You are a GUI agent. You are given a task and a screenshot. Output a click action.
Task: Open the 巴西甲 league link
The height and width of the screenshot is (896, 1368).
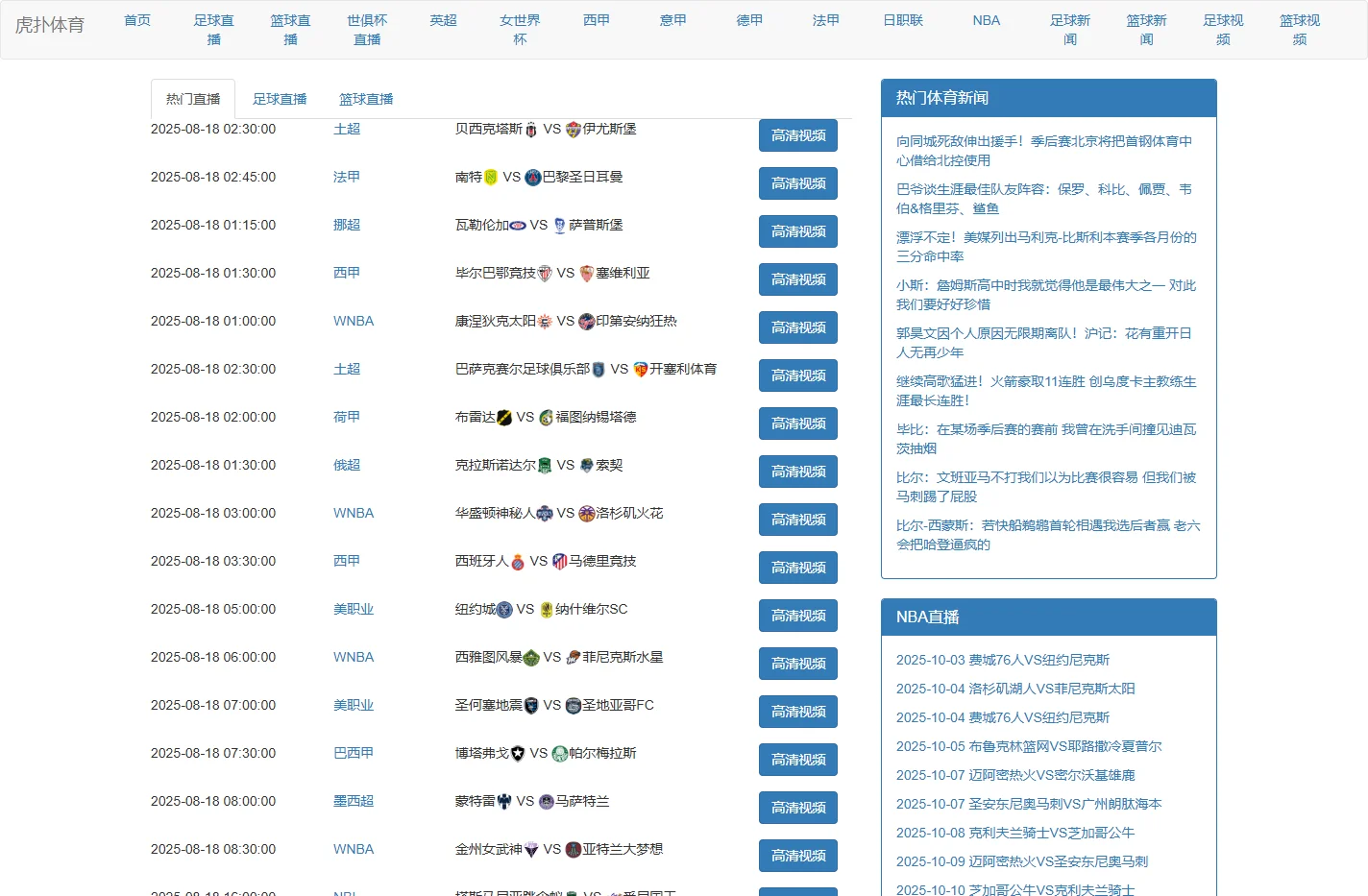click(354, 753)
